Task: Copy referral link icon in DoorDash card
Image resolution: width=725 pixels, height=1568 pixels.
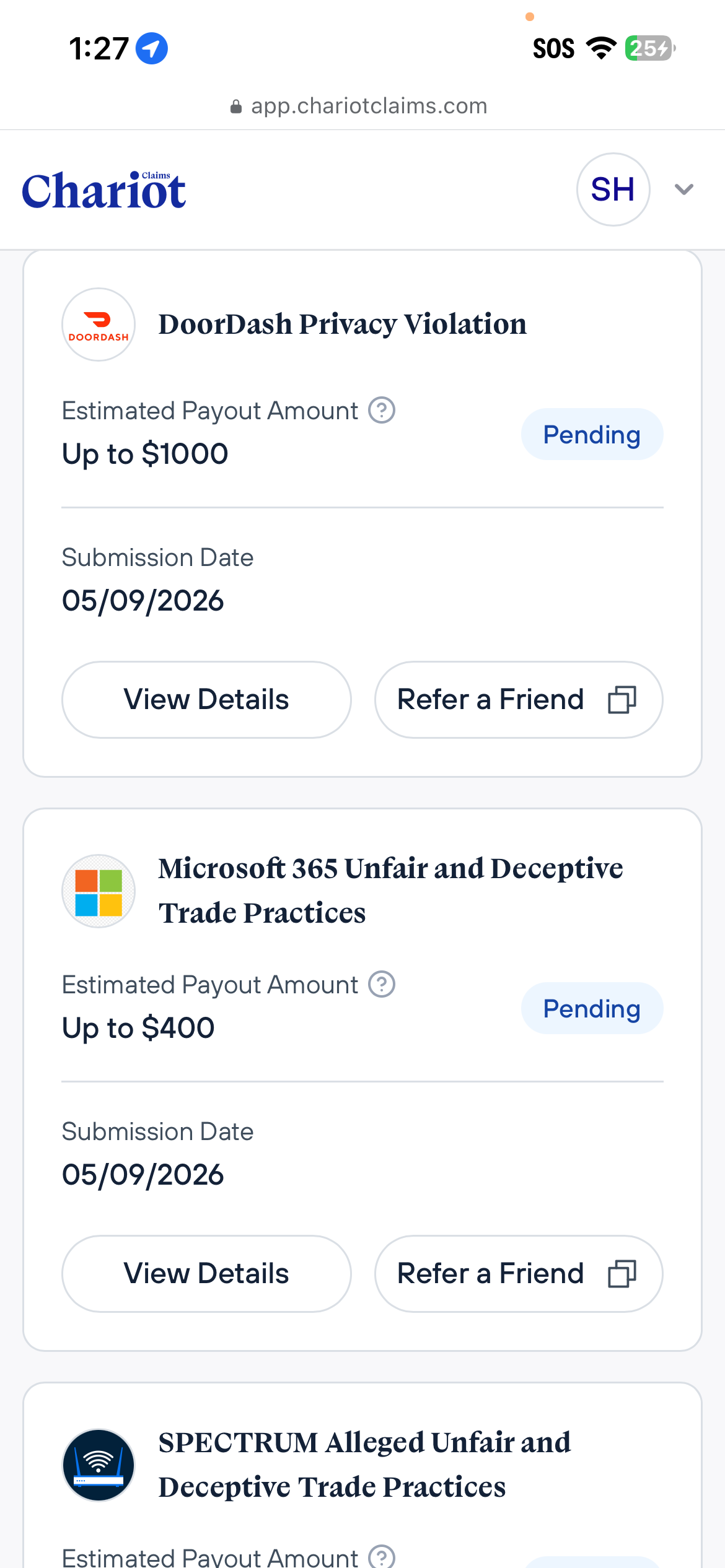Action: tap(622, 700)
